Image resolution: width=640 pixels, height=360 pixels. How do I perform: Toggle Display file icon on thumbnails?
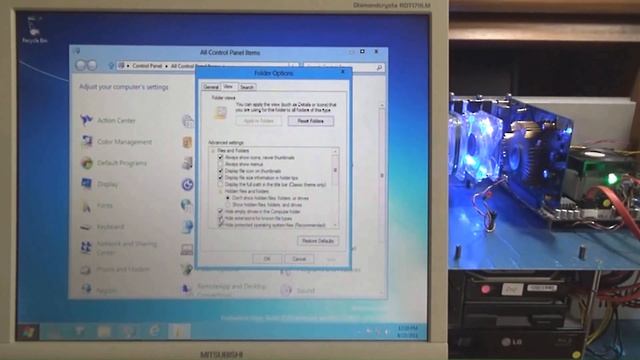[x=220, y=171]
